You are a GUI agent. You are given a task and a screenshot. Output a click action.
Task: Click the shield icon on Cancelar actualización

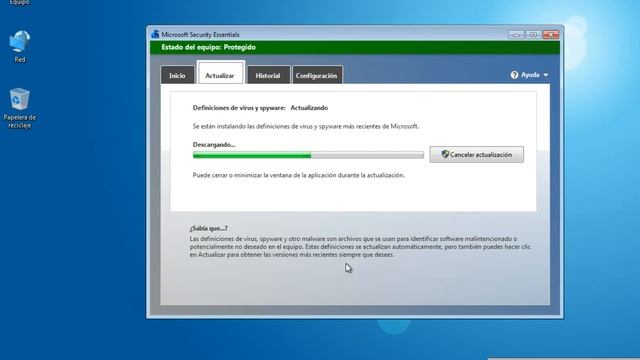(445, 154)
